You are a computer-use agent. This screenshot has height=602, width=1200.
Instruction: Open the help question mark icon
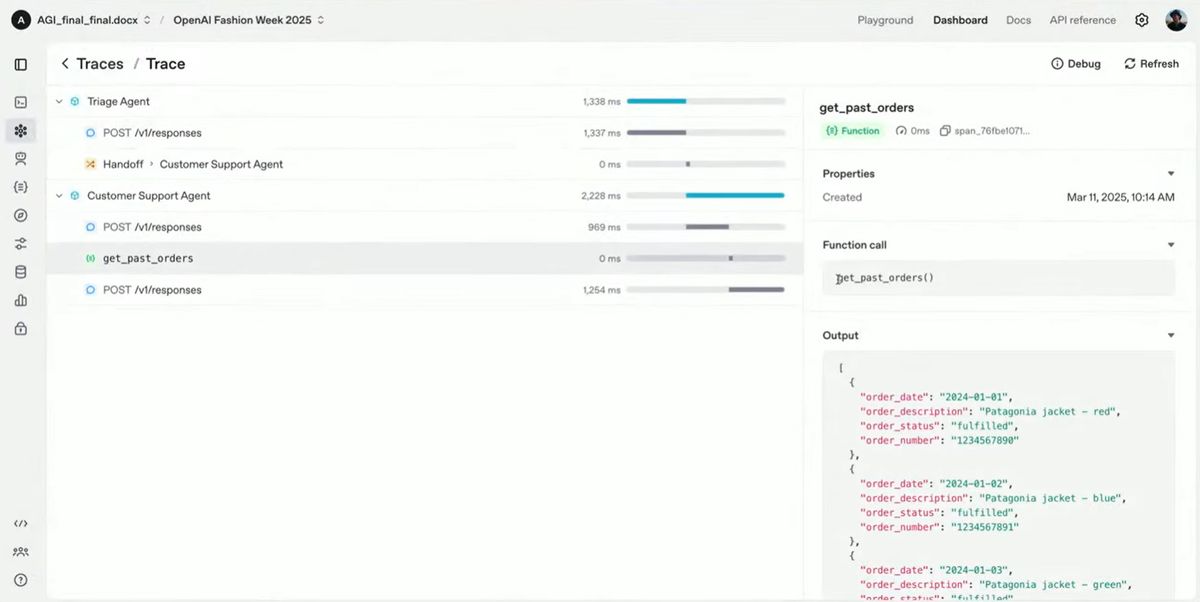[21, 579]
